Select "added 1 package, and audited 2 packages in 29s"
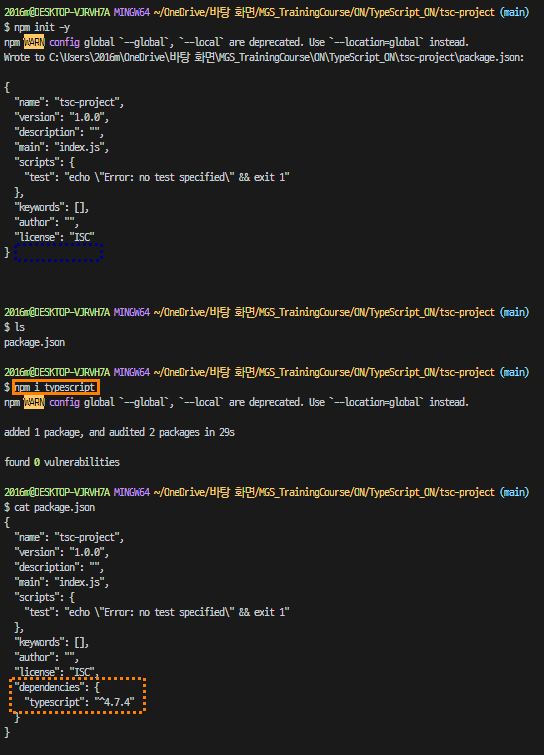This screenshot has width=544, height=755. [x=119, y=432]
